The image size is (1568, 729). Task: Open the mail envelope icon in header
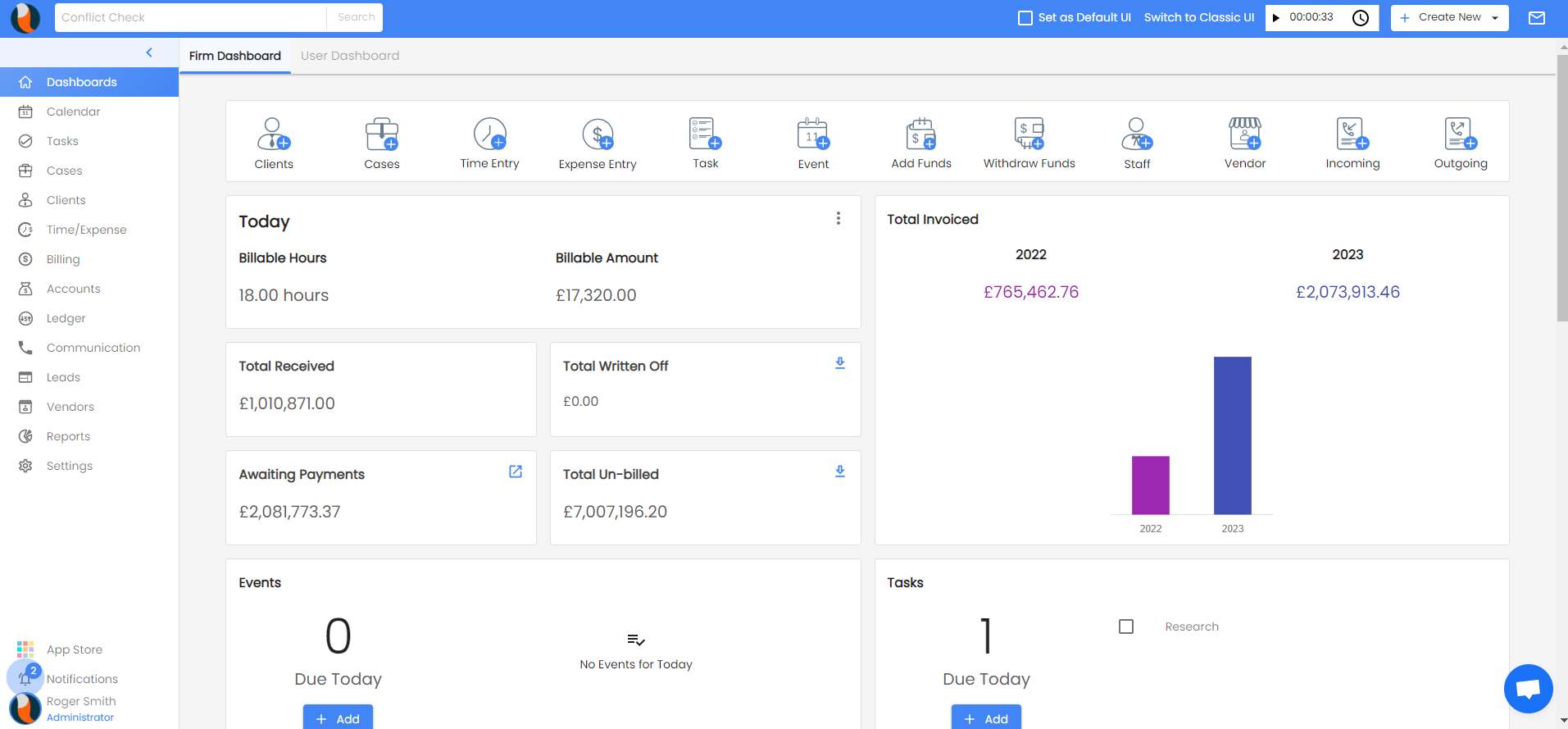pos(1537,18)
